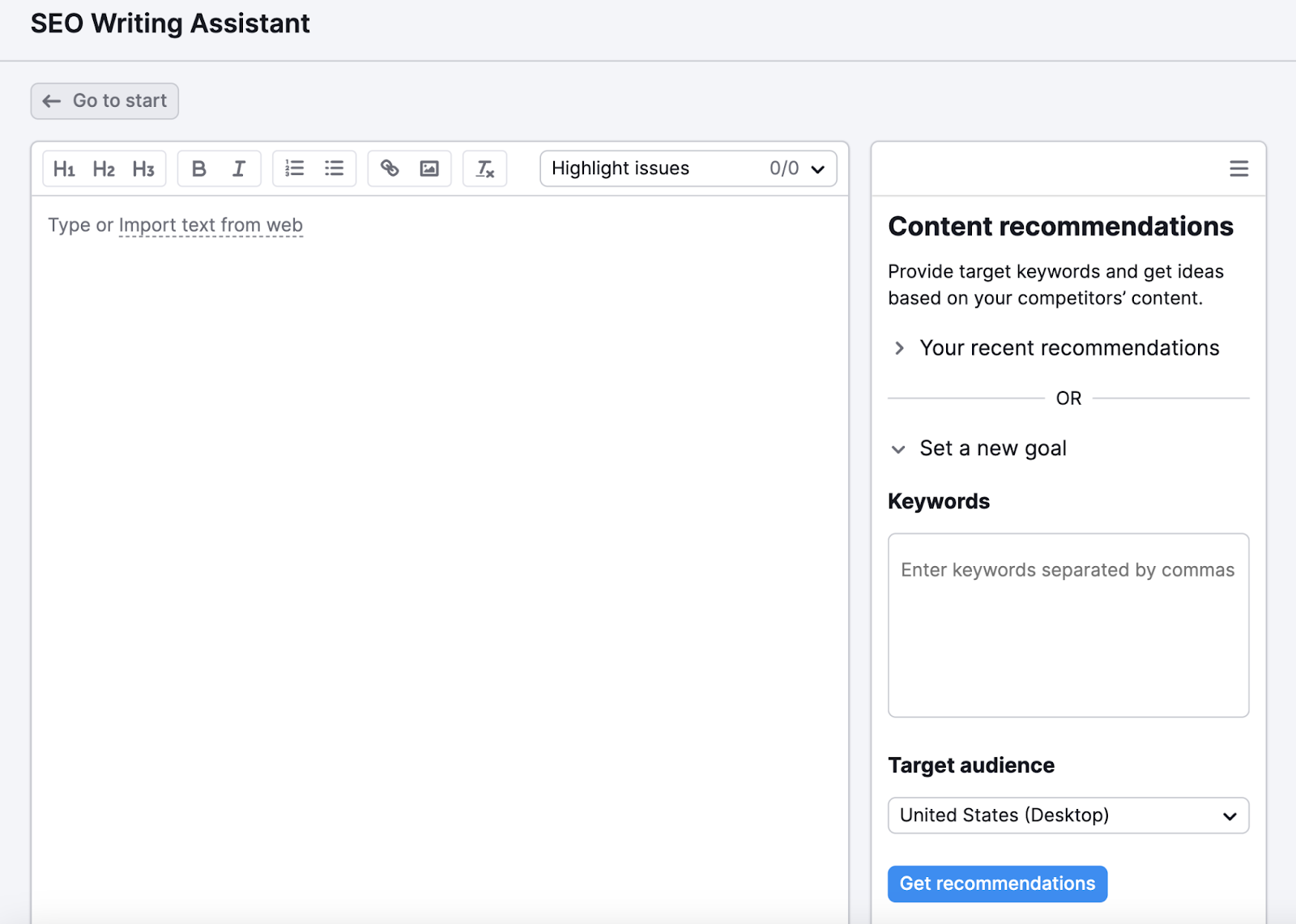1296x924 pixels.
Task: Click the keywords input field
Action: [x=1068, y=624]
